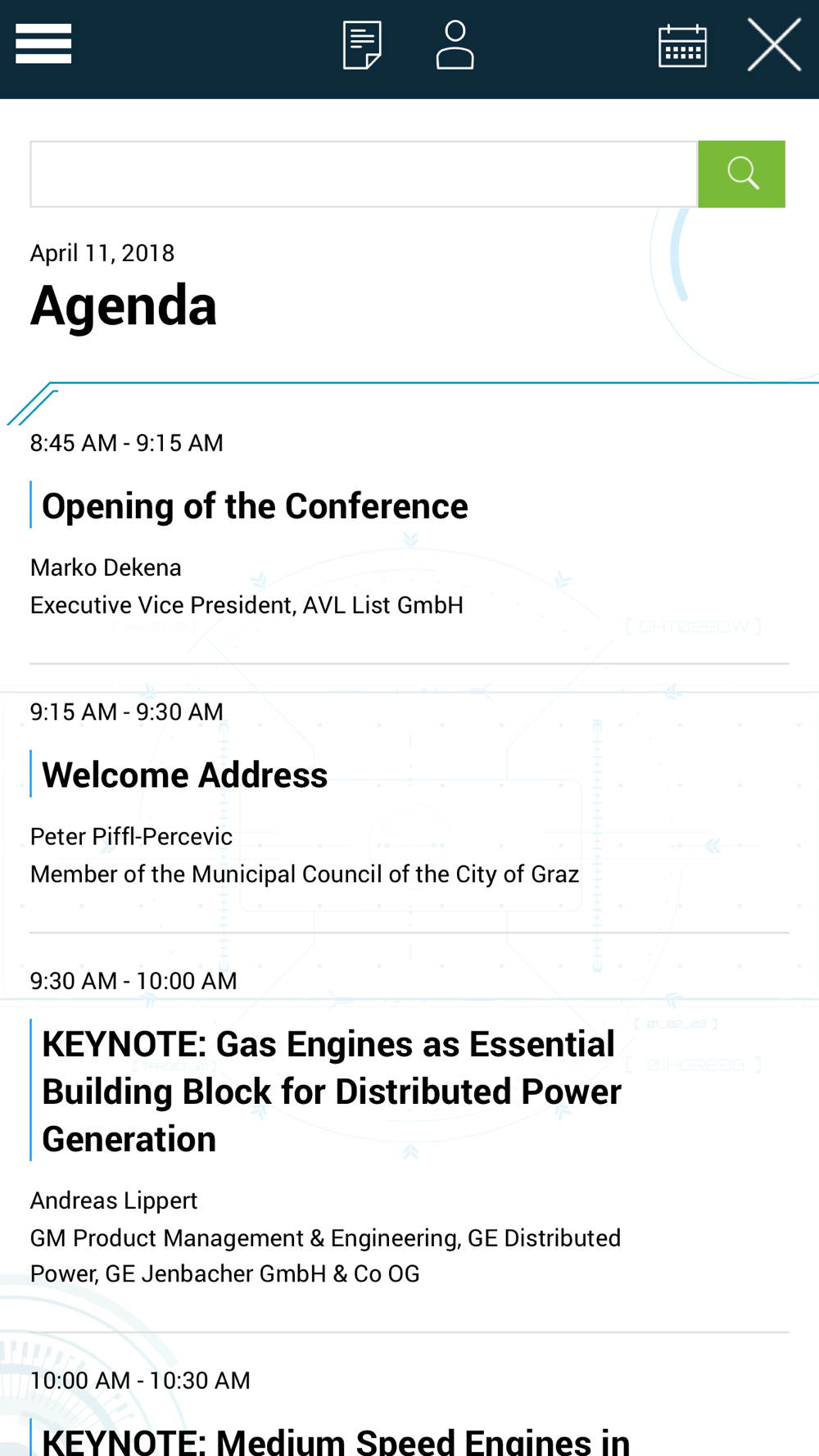Image resolution: width=819 pixels, height=1456 pixels.
Task: Select speaker Andreas Lippert
Action: pyautogui.click(x=114, y=1201)
